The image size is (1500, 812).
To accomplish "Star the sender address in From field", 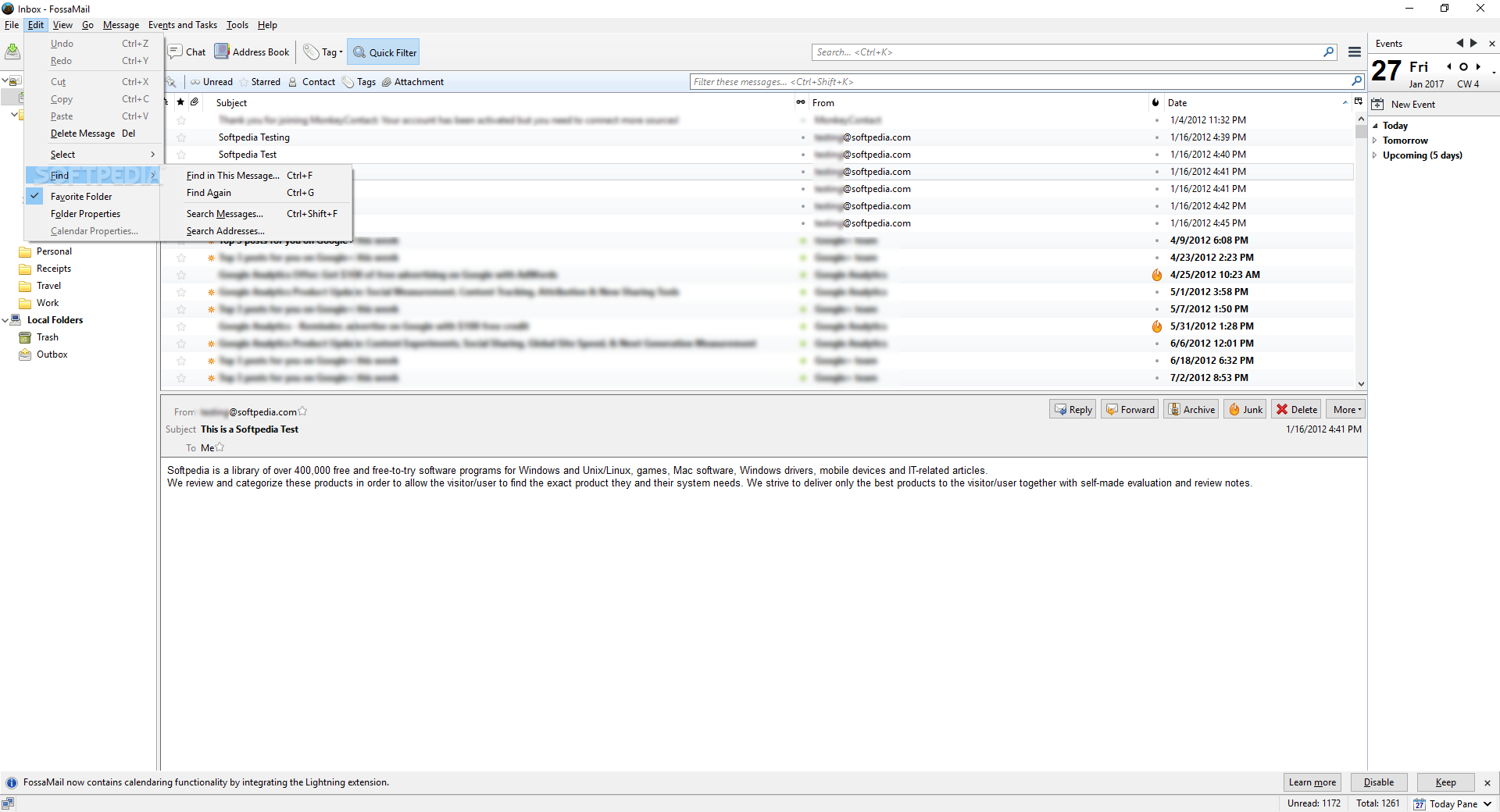I will [x=303, y=411].
